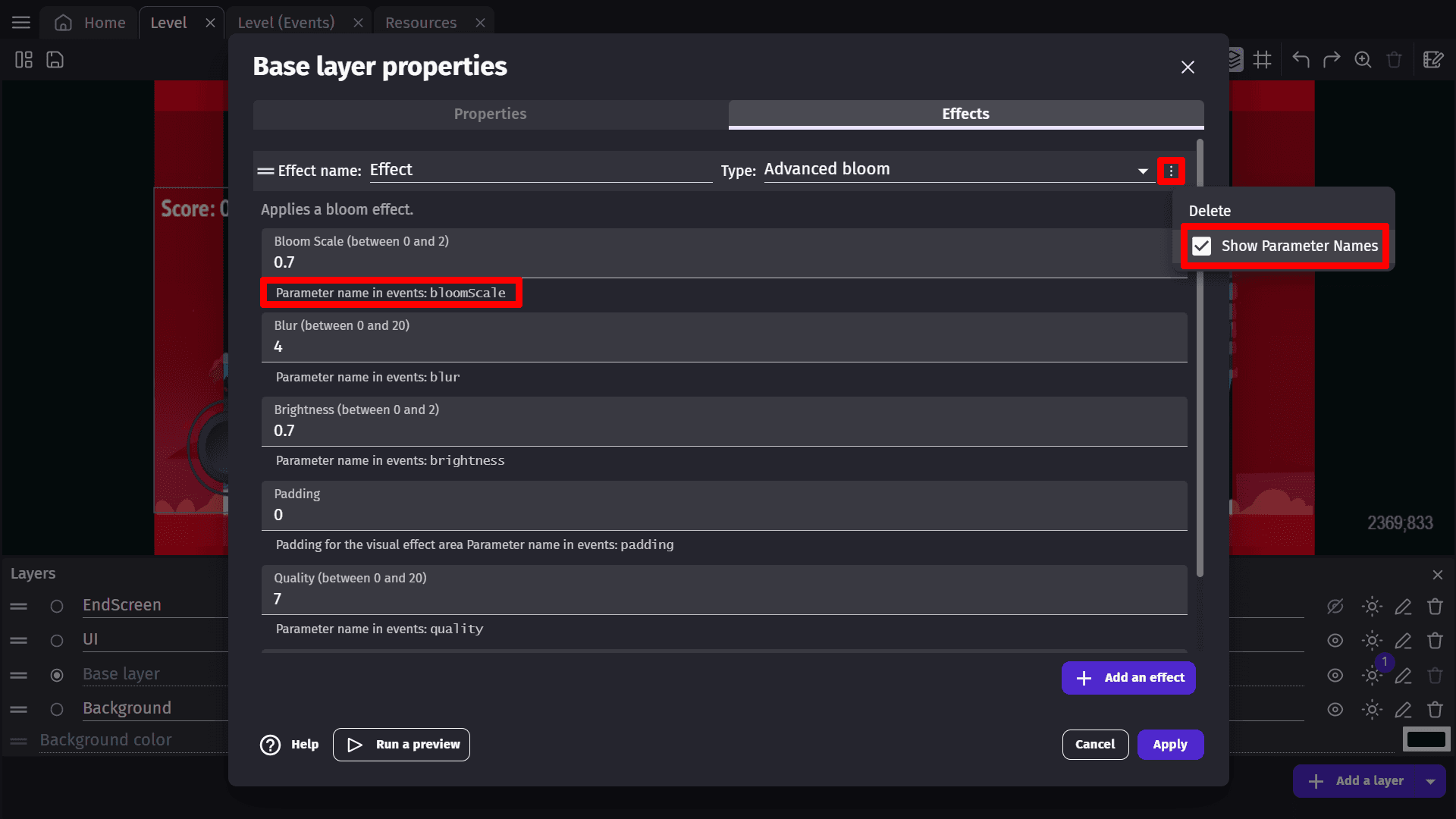
Task: Toggle visibility of the UI layer
Action: (1335, 641)
